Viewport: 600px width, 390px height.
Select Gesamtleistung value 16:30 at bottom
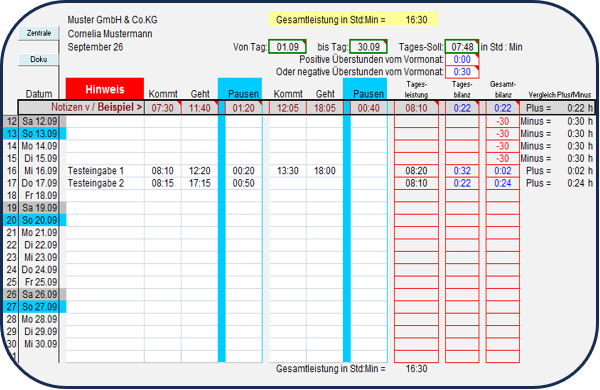416,369
